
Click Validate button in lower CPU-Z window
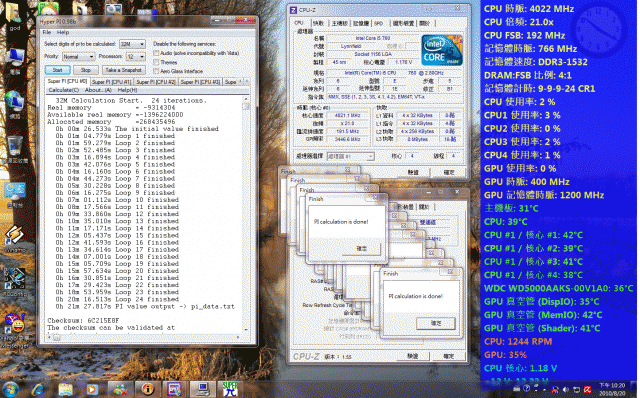(413, 356)
